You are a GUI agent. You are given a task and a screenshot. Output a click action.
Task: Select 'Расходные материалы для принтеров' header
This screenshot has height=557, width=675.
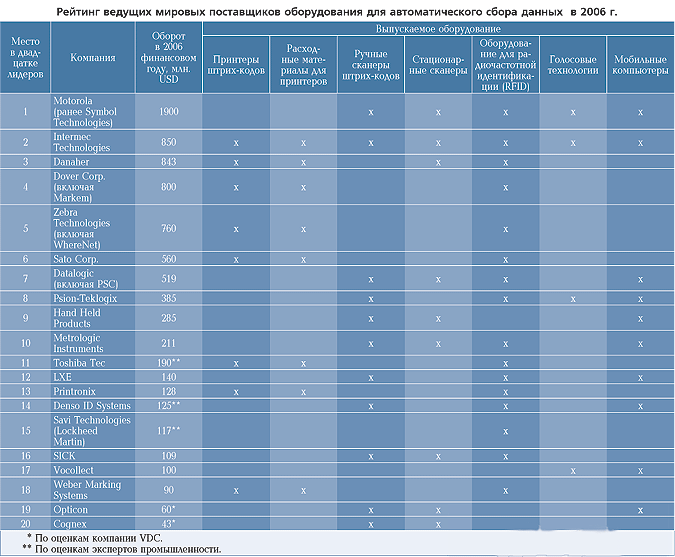[303, 65]
